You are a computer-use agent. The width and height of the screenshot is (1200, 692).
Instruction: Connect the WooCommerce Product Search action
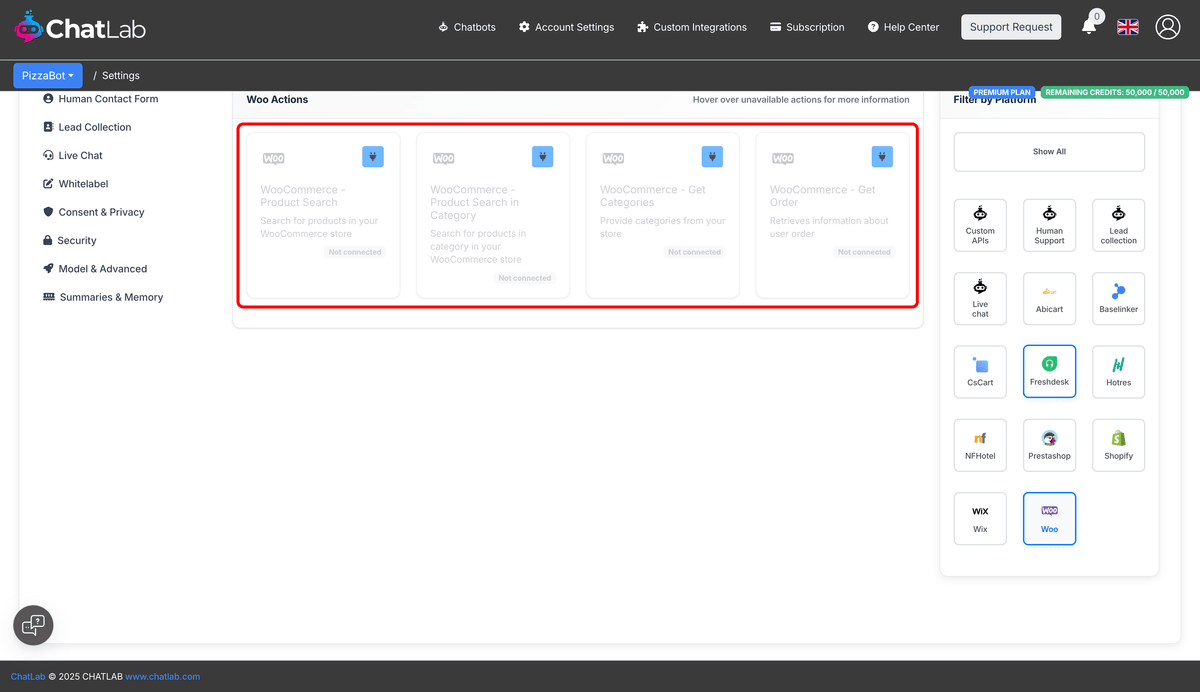click(x=373, y=156)
